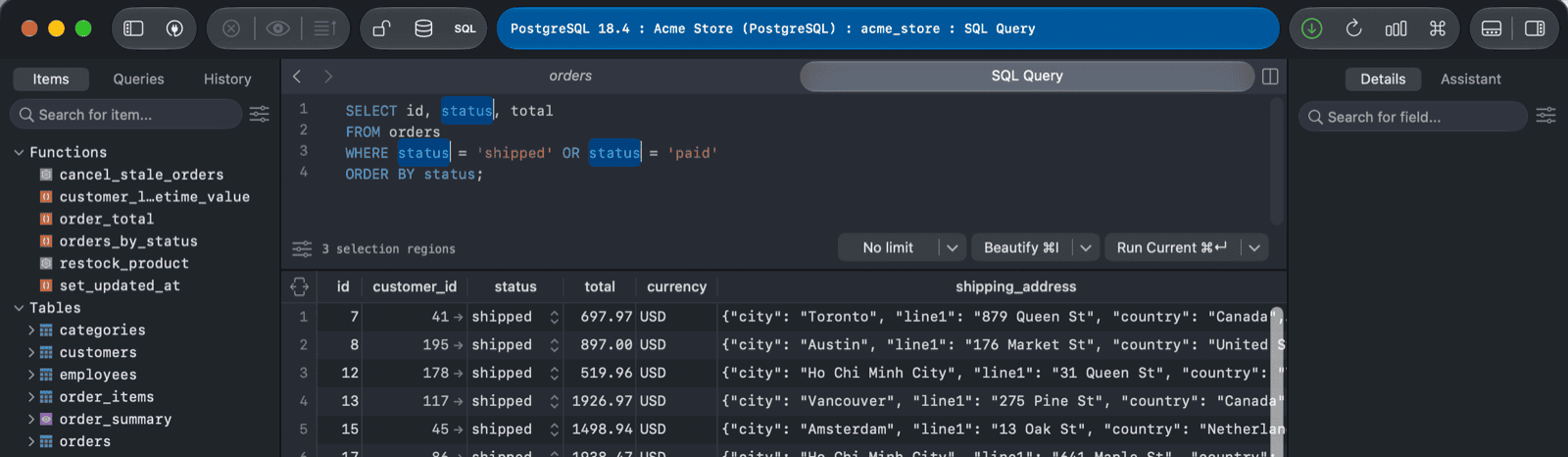Click the connection title bar field
This screenshot has width=1568, height=457.
[x=888, y=28]
